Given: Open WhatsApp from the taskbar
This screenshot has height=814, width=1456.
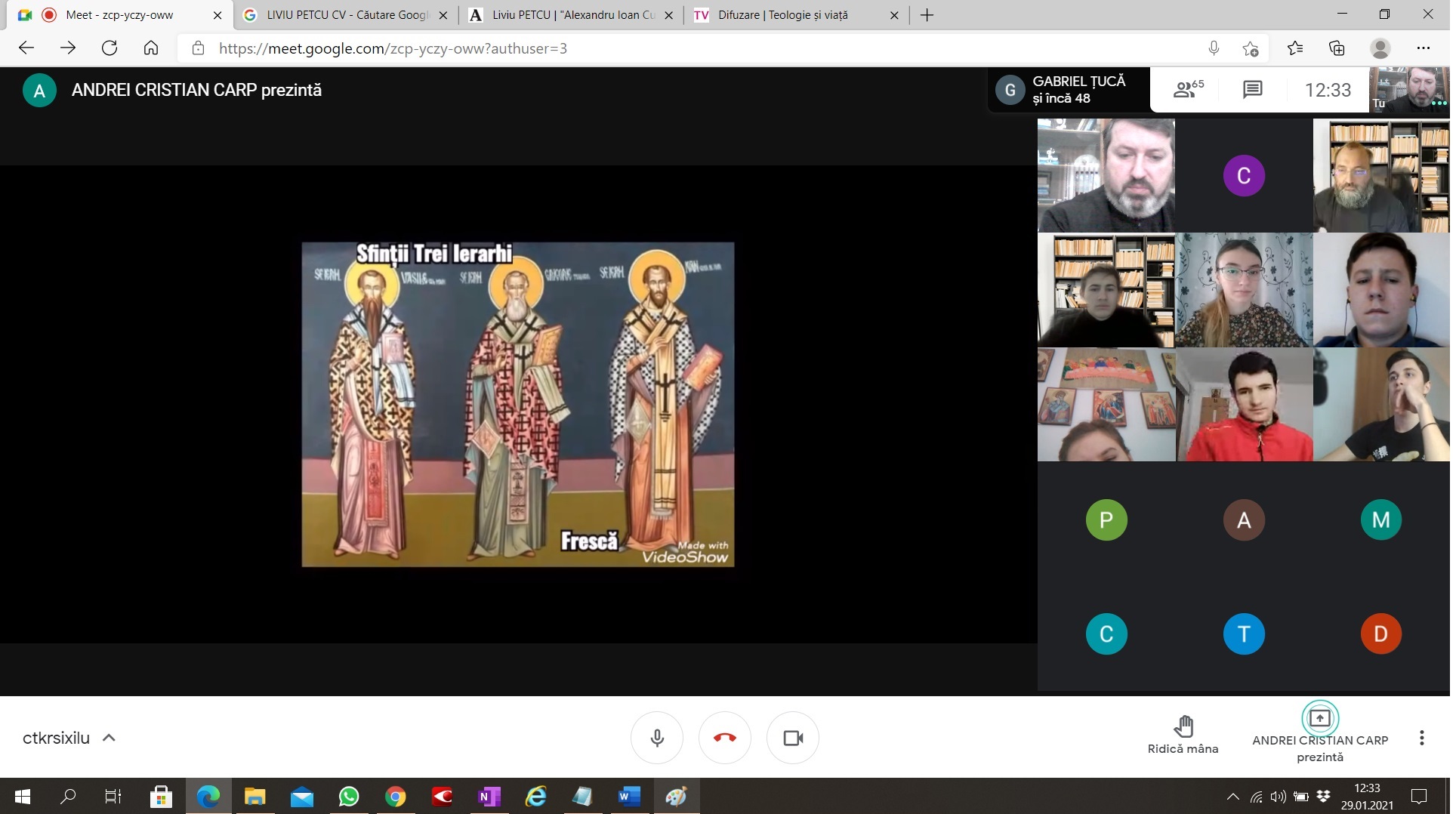Looking at the screenshot, I should 349,797.
